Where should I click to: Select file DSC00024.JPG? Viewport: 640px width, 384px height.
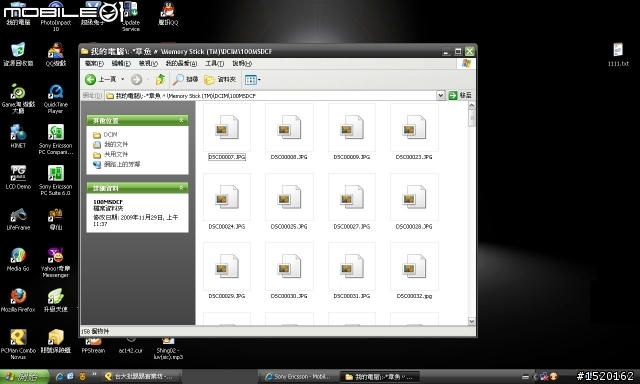[x=227, y=202]
